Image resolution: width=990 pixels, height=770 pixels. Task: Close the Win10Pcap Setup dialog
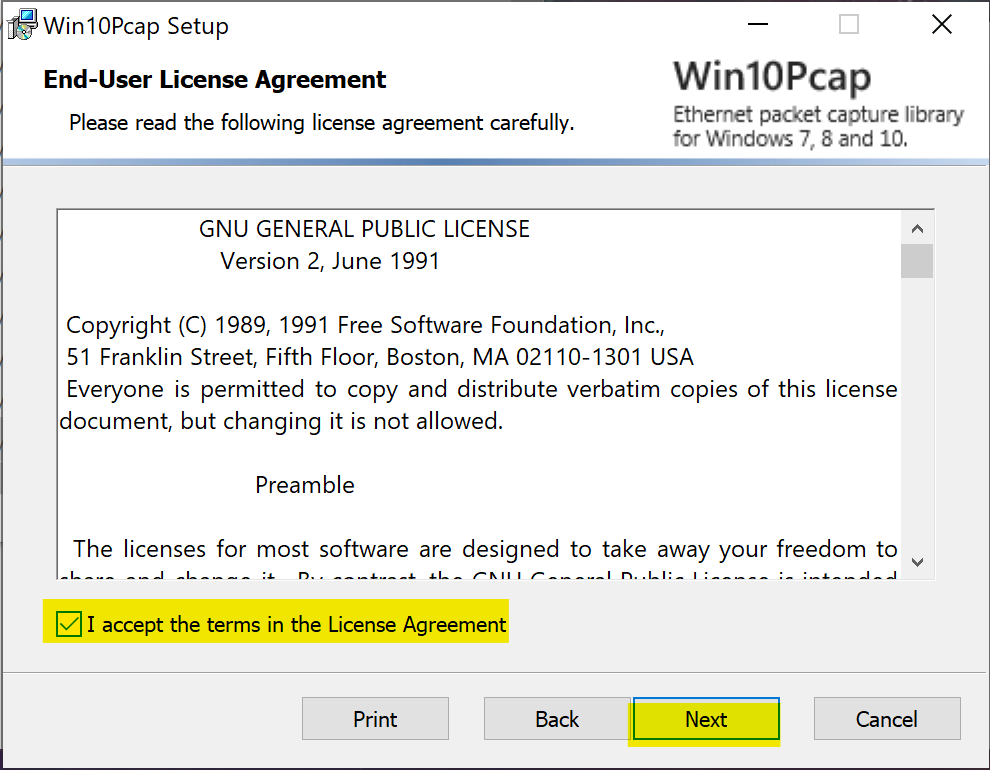(x=941, y=25)
